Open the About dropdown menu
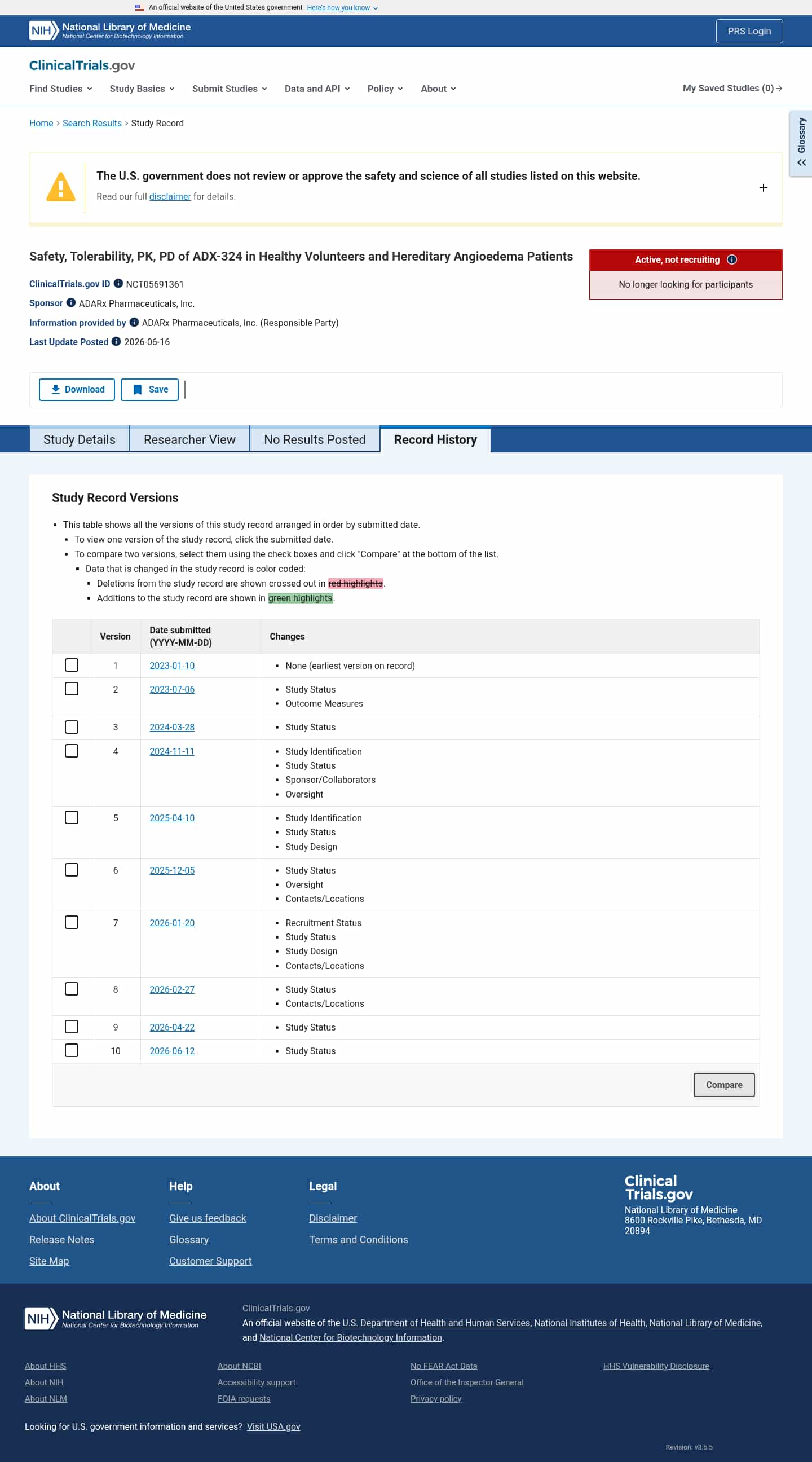 point(438,89)
